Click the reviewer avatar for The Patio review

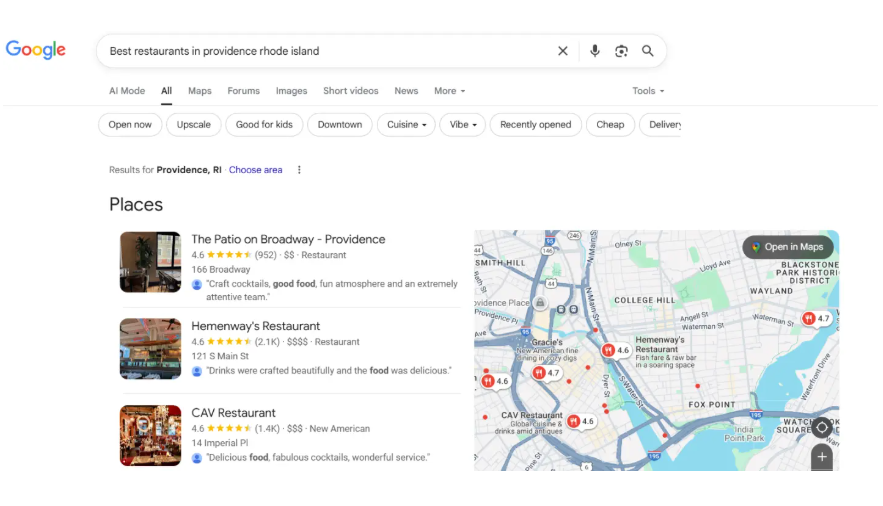coord(197,284)
